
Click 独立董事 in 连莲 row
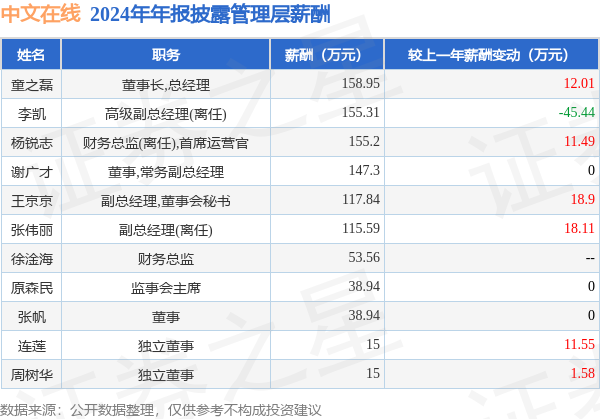[x=166, y=346]
